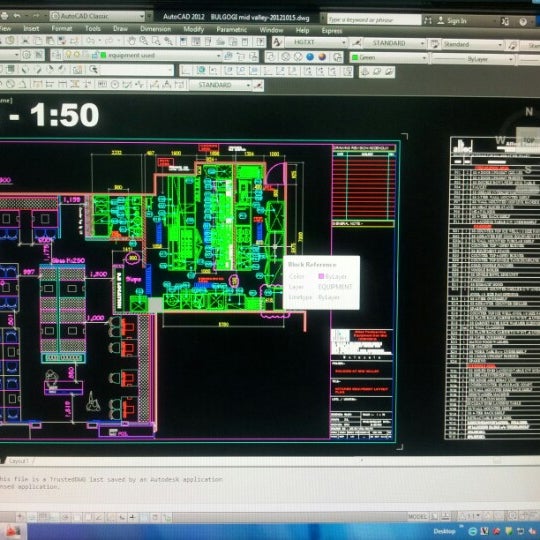Click the Help question mark icon
Image resolution: width=540 pixels, height=540 pixels.
pyautogui.click(x=523, y=22)
